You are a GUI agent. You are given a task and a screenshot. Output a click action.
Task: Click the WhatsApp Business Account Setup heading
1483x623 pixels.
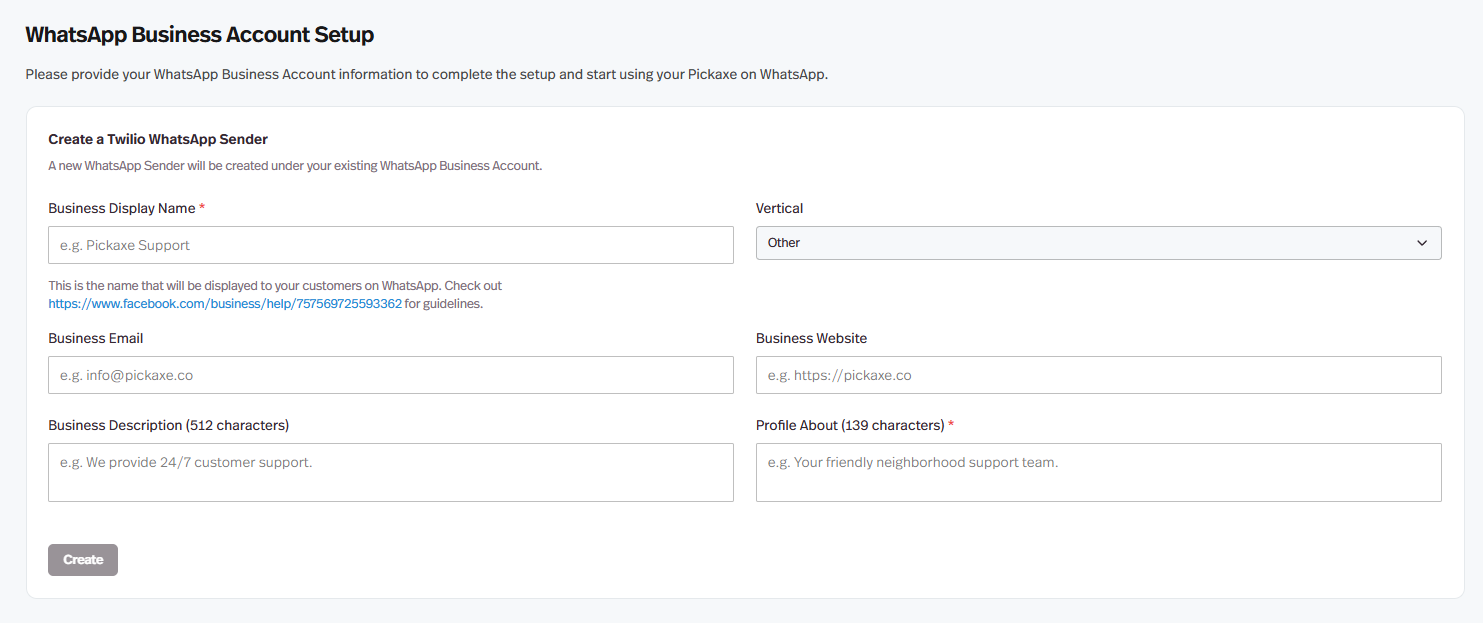coord(199,34)
